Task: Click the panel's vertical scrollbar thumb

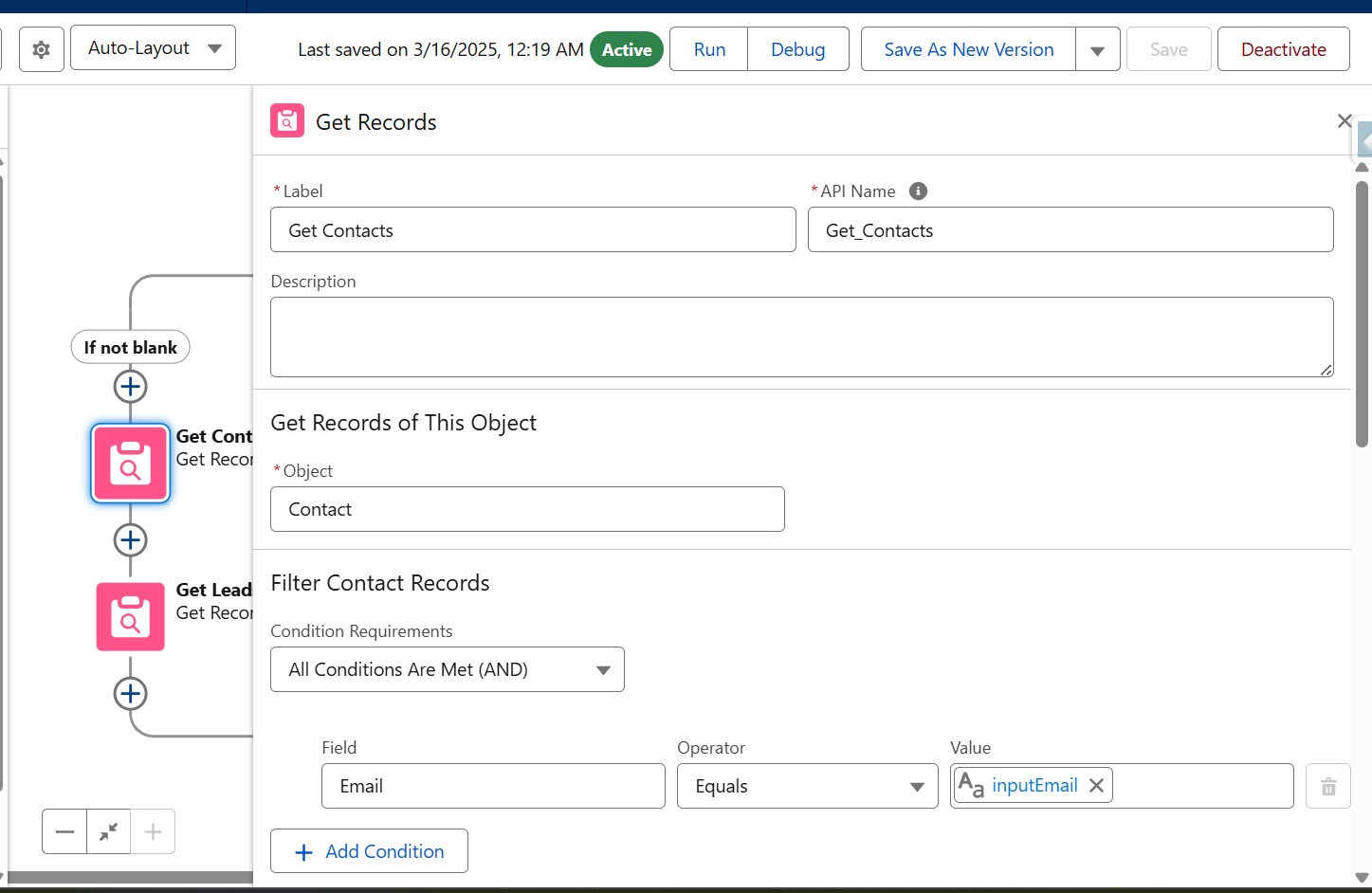Action: point(1362,313)
